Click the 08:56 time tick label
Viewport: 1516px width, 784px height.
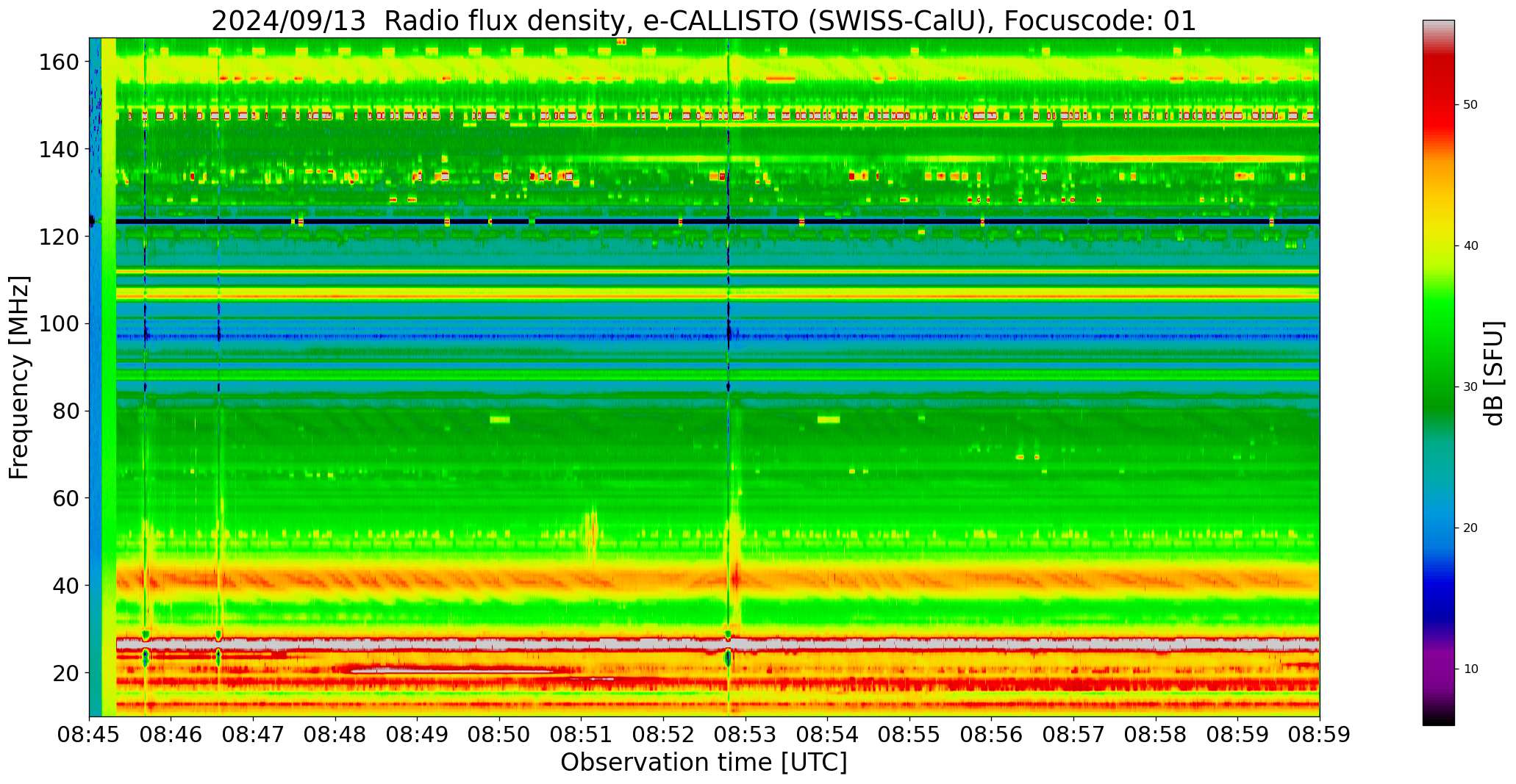pos(992,735)
